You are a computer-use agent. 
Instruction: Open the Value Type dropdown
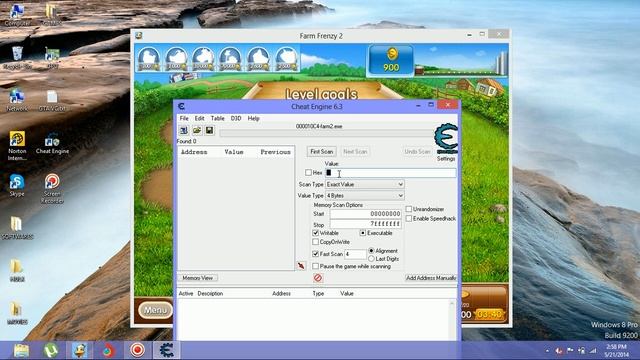(x=364, y=196)
